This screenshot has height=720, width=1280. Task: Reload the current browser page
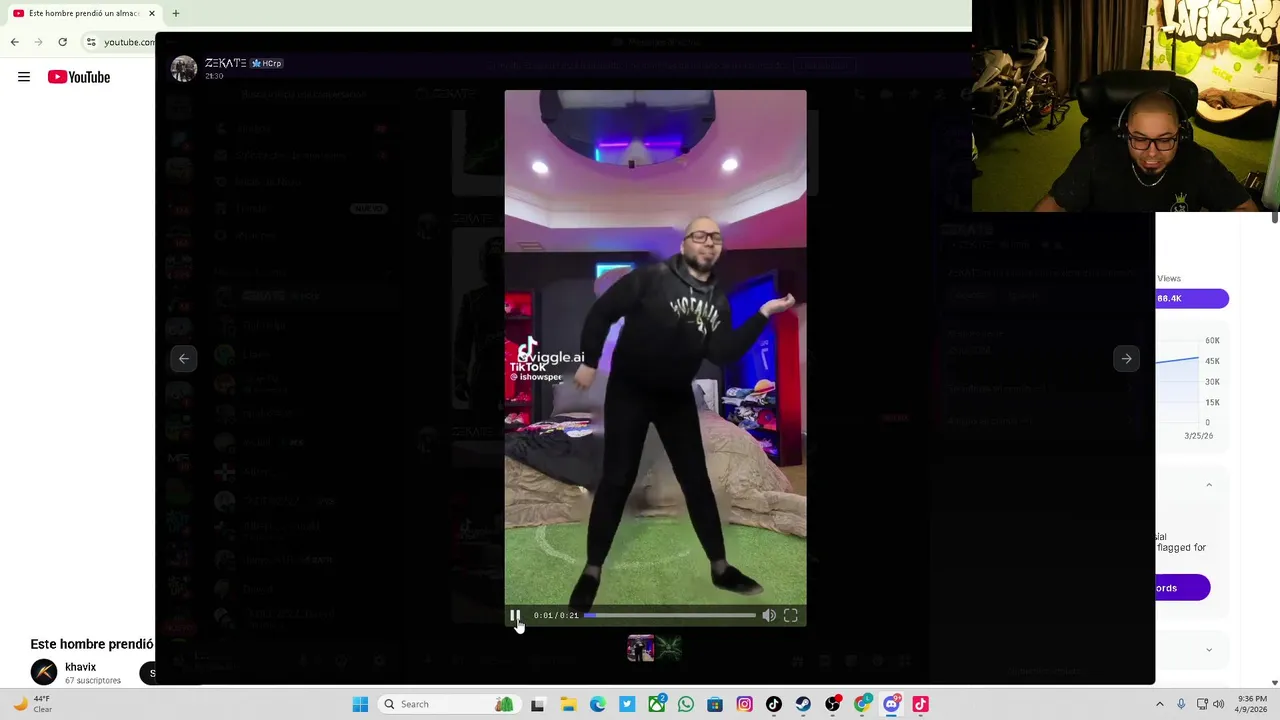tap(62, 42)
